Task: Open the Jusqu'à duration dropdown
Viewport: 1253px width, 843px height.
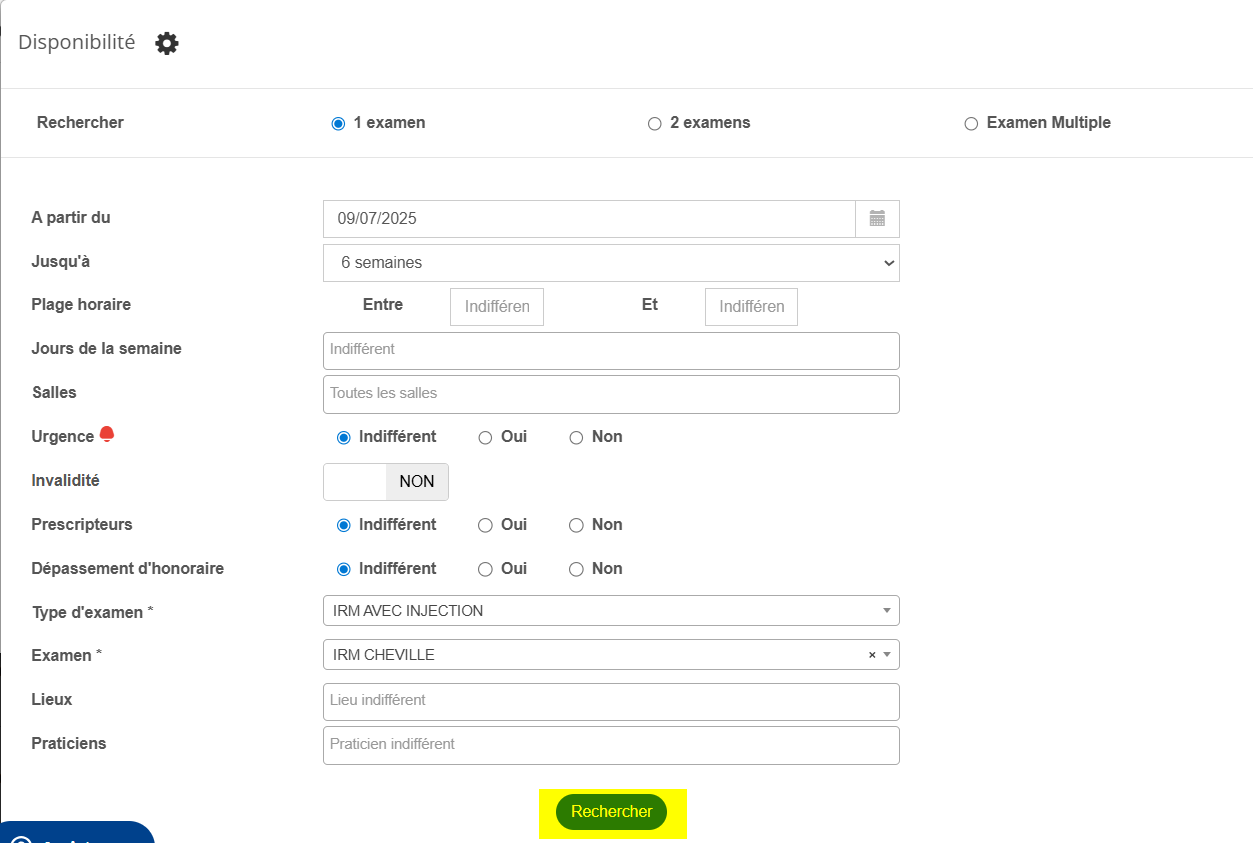Action: (611, 263)
